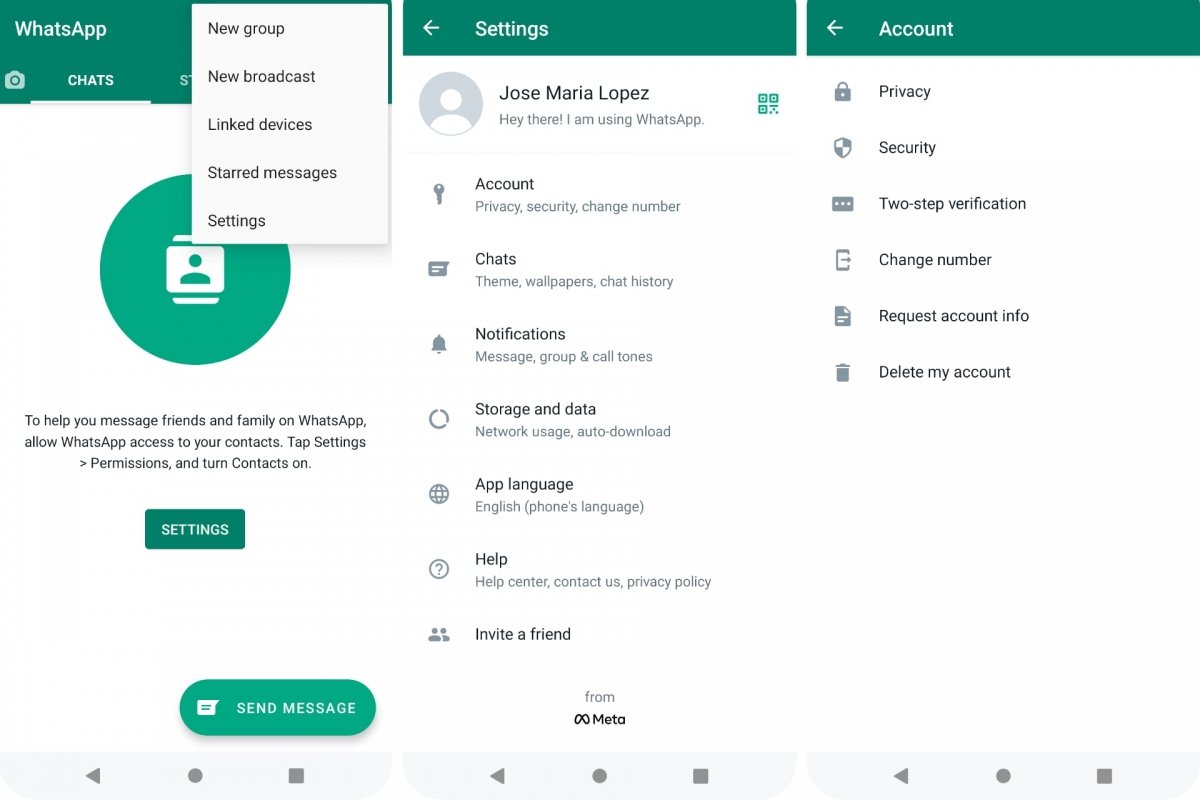
Task: Tap the contacts illustration circle
Action: 195,270
